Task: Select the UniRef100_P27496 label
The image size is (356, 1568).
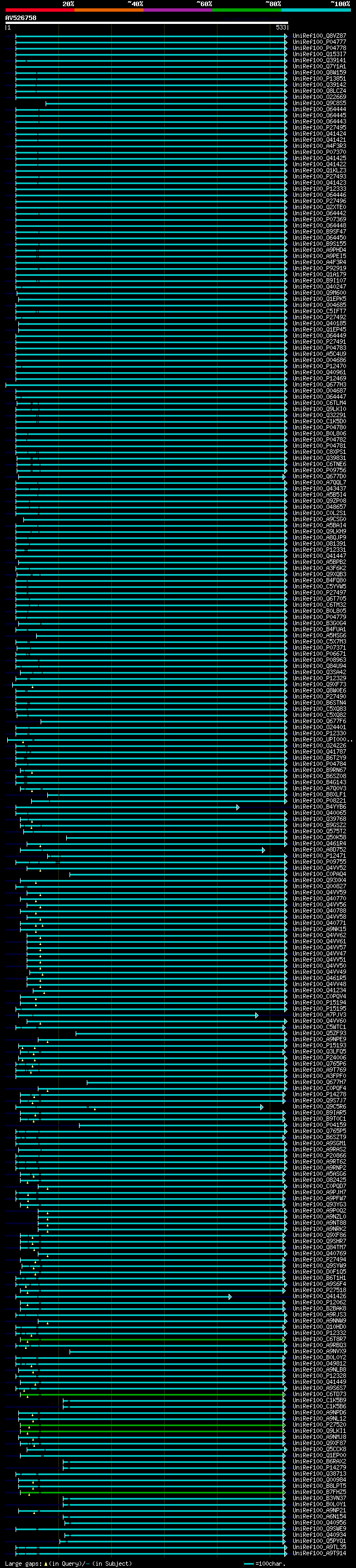Action: (319, 201)
